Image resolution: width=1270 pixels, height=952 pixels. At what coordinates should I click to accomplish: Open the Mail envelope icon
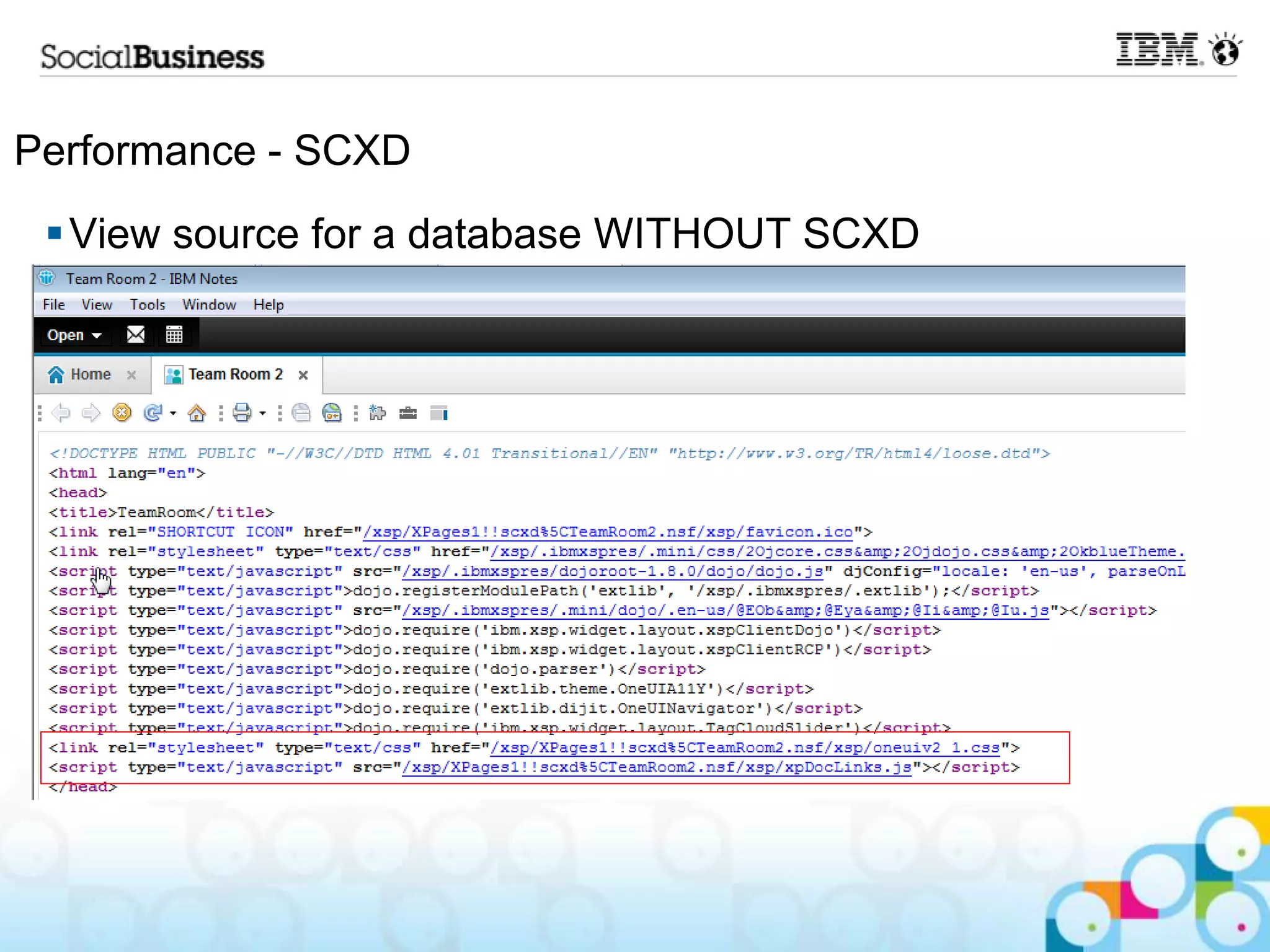coord(136,335)
